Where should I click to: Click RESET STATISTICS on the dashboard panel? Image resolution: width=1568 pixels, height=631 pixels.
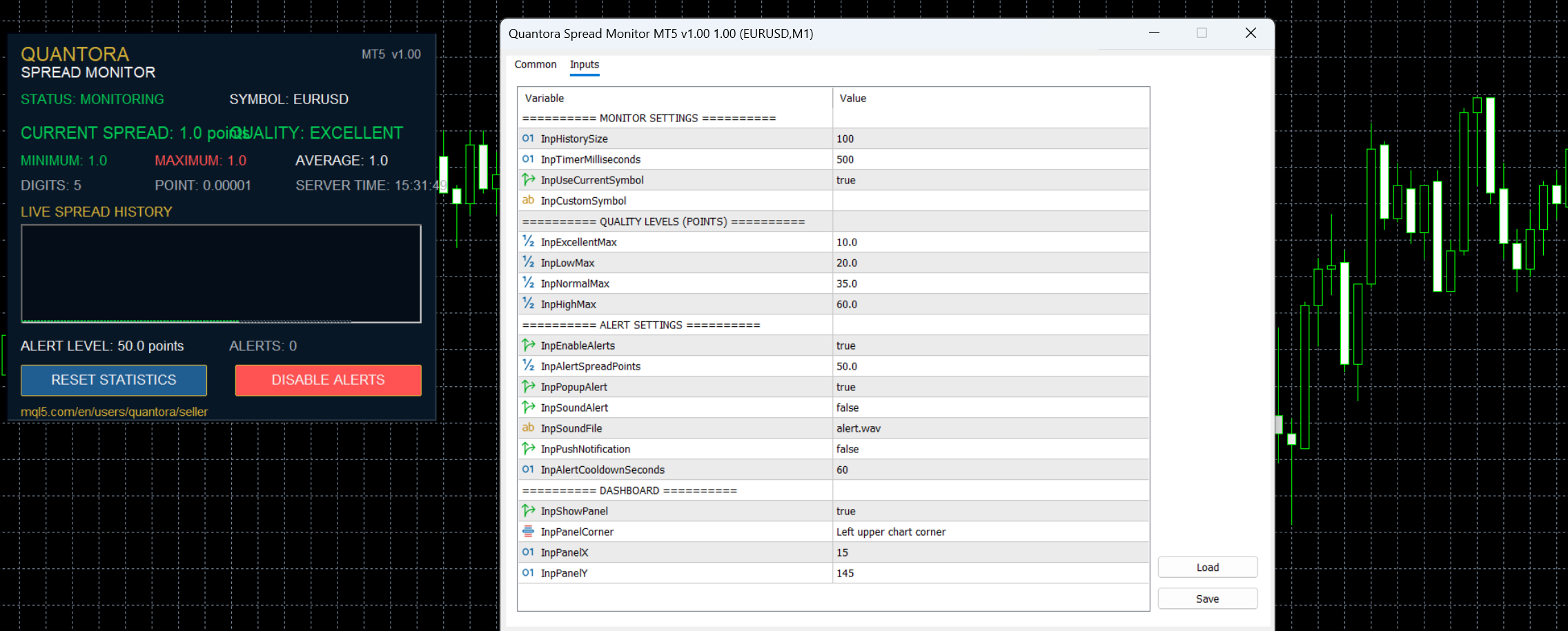114,380
